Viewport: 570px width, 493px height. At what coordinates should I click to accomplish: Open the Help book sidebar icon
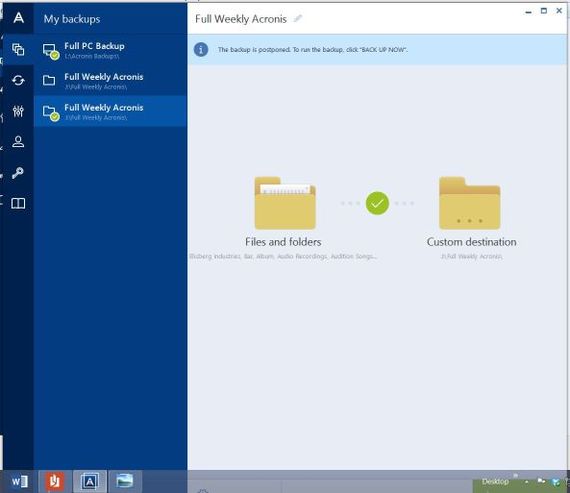pyautogui.click(x=18, y=203)
